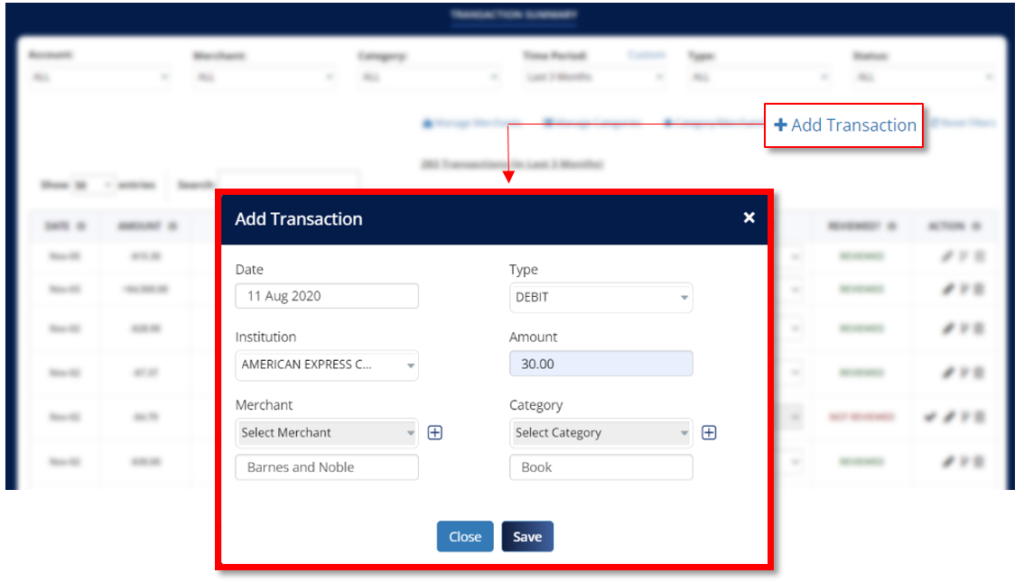1024x582 pixels.
Task: Open the Institution dropdown showing AMERICAN EXPRESS
Action: (x=326, y=365)
